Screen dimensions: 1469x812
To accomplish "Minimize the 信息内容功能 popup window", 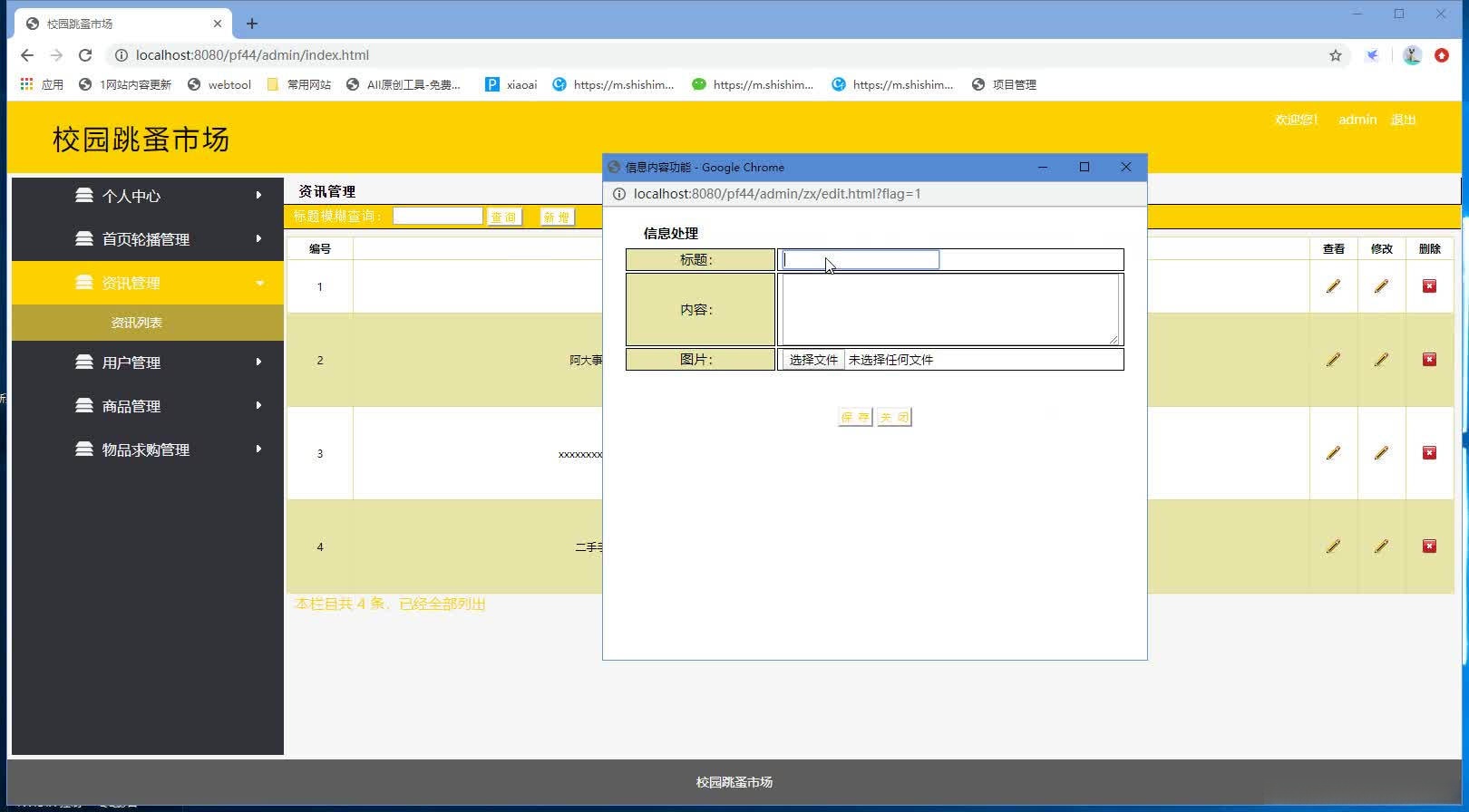I will click(1043, 167).
